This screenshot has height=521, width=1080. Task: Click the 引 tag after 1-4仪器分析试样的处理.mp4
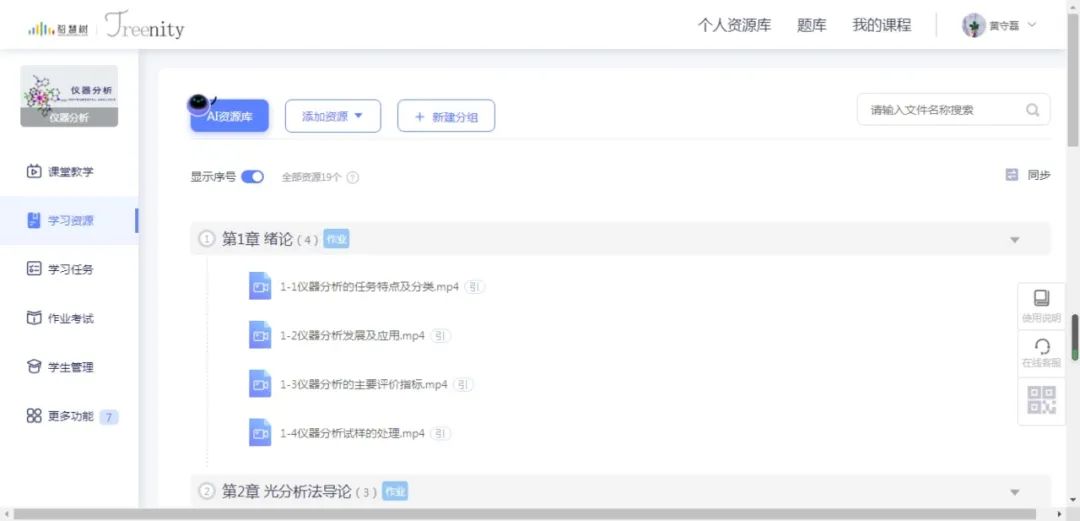441,433
